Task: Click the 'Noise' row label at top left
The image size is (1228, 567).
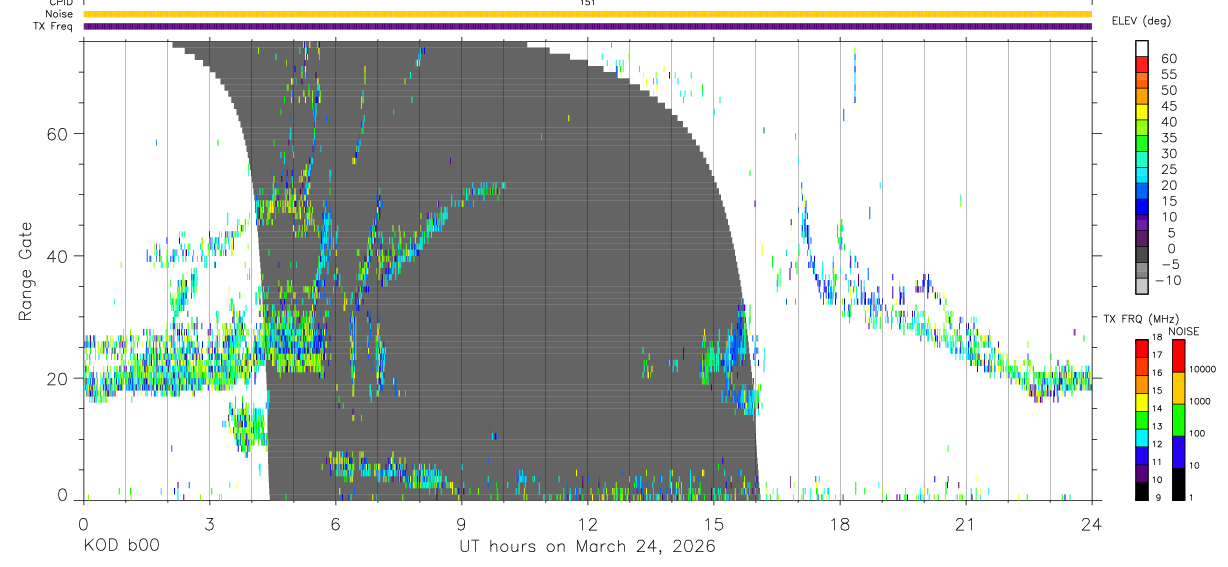Action: coord(60,14)
